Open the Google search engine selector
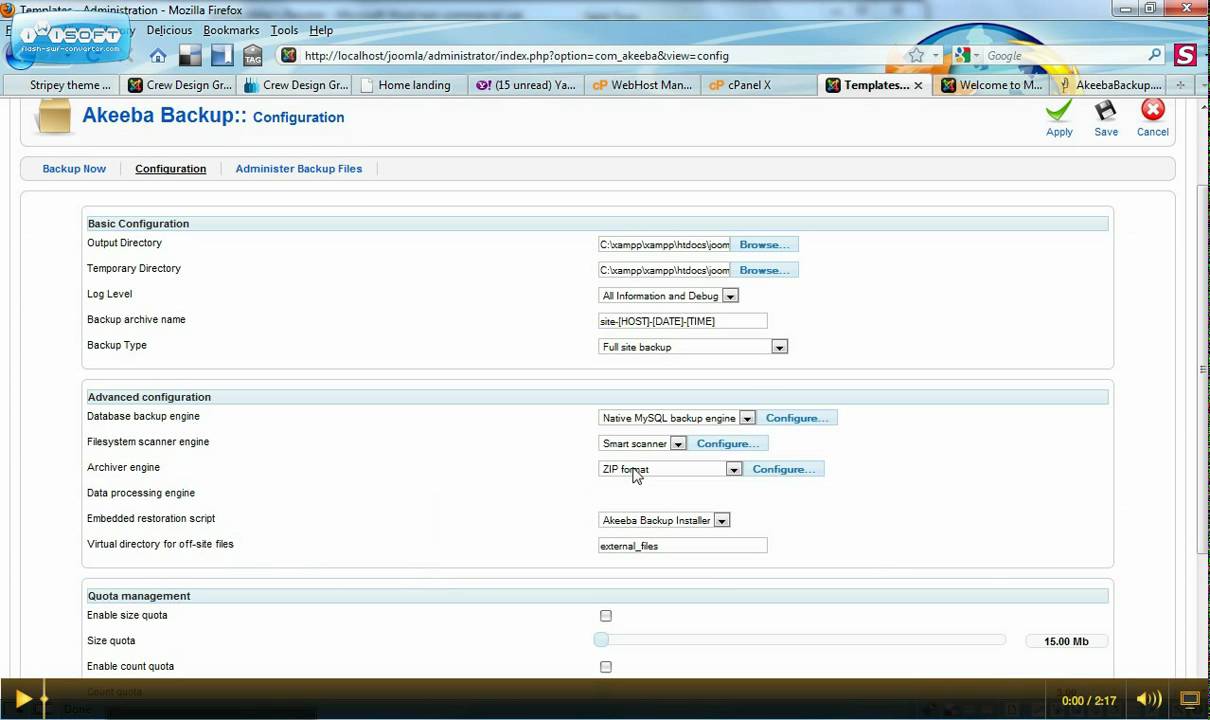 point(967,56)
